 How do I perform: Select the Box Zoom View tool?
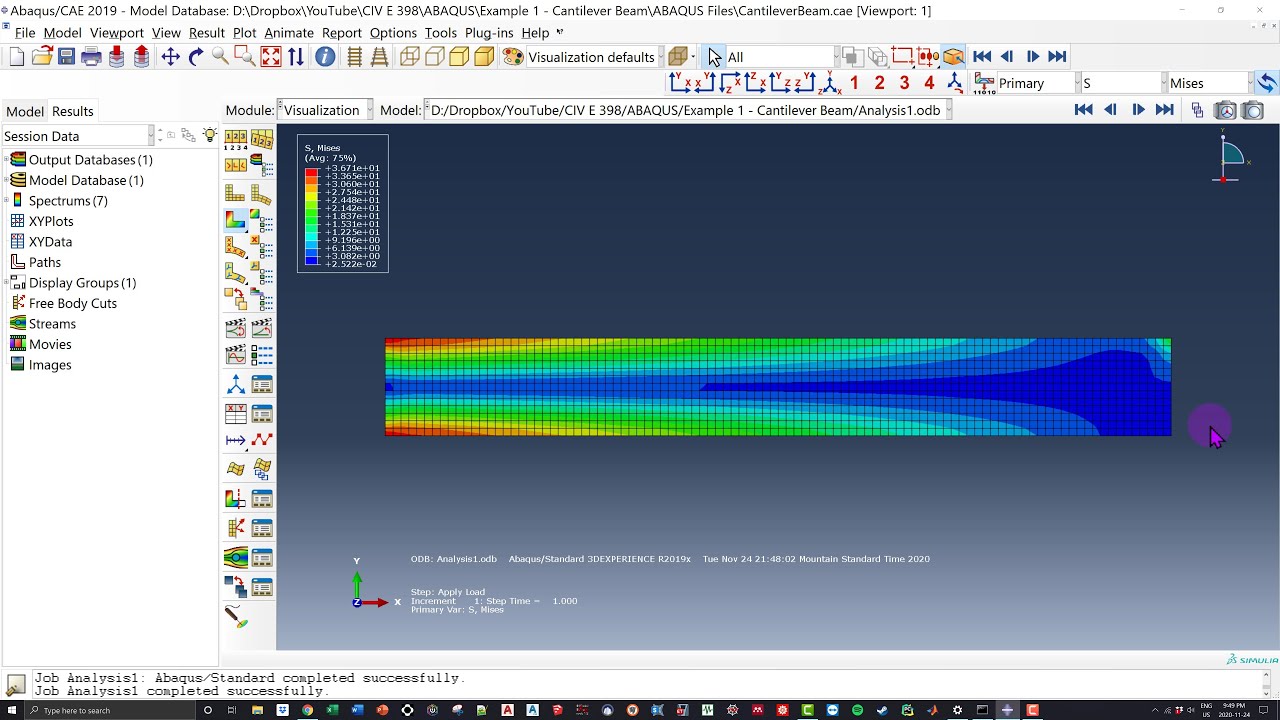pyautogui.click(x=245, y=57)
